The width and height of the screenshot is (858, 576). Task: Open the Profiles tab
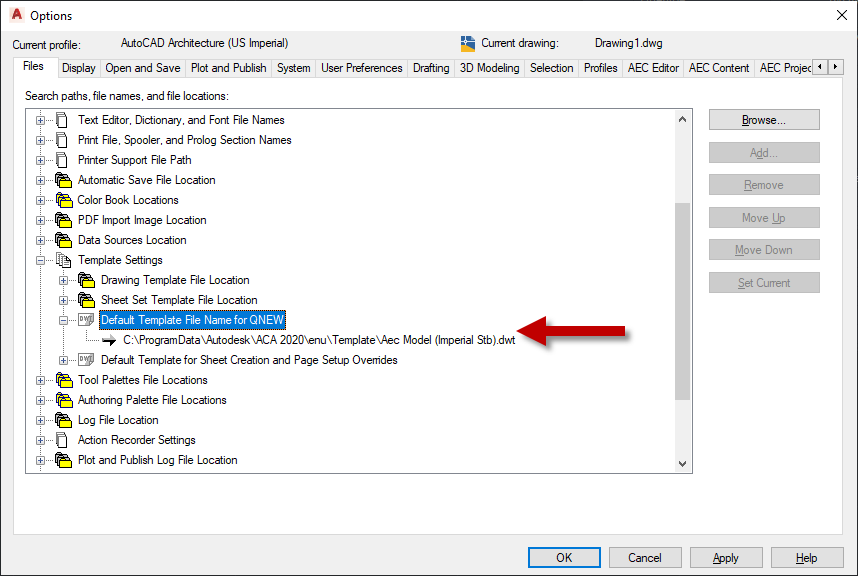click(600, 68)
